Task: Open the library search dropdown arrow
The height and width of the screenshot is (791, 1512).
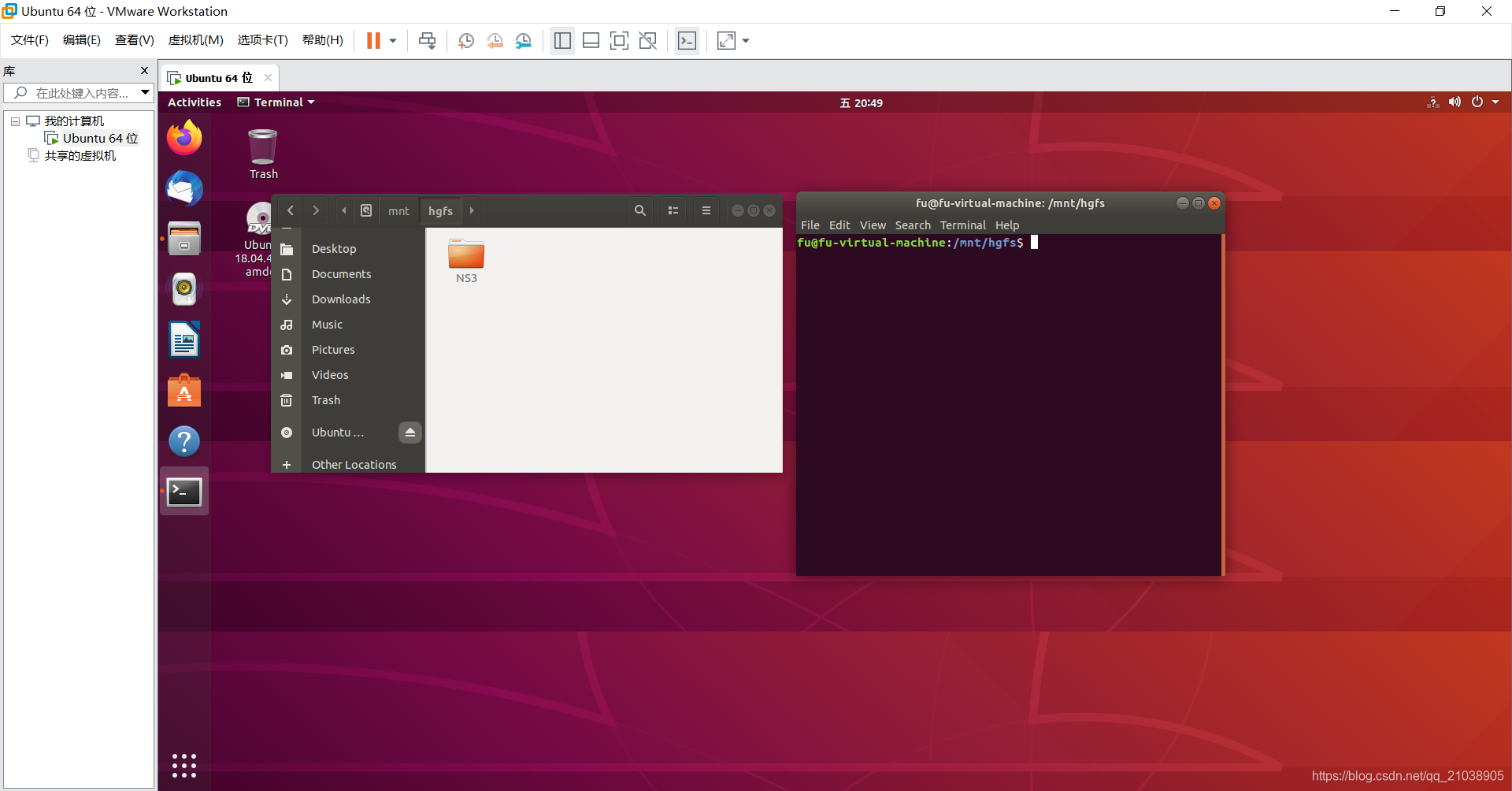Action: click(x=146, y=93)
